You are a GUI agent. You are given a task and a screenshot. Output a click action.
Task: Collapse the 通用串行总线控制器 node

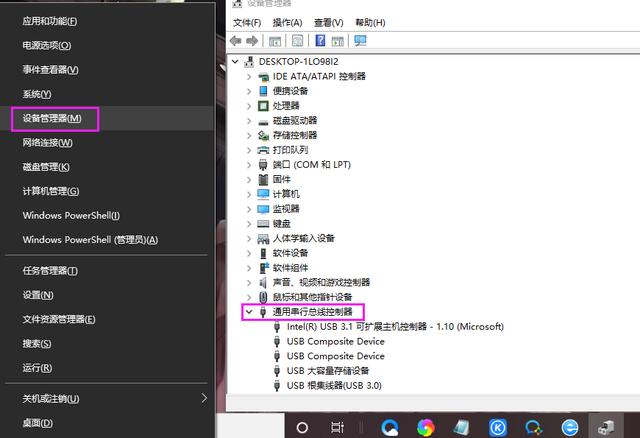click(249, 312)
